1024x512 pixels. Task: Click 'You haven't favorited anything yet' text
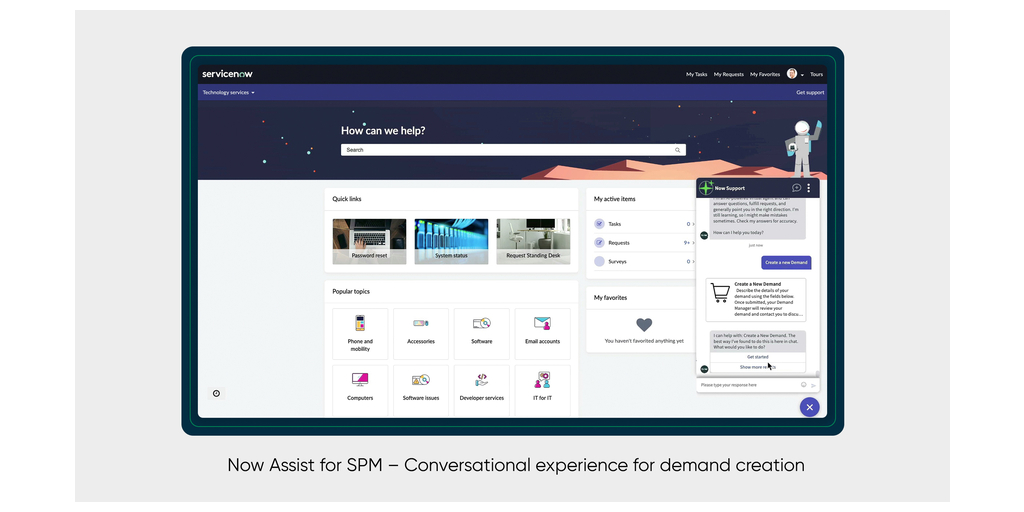(644, 341)
